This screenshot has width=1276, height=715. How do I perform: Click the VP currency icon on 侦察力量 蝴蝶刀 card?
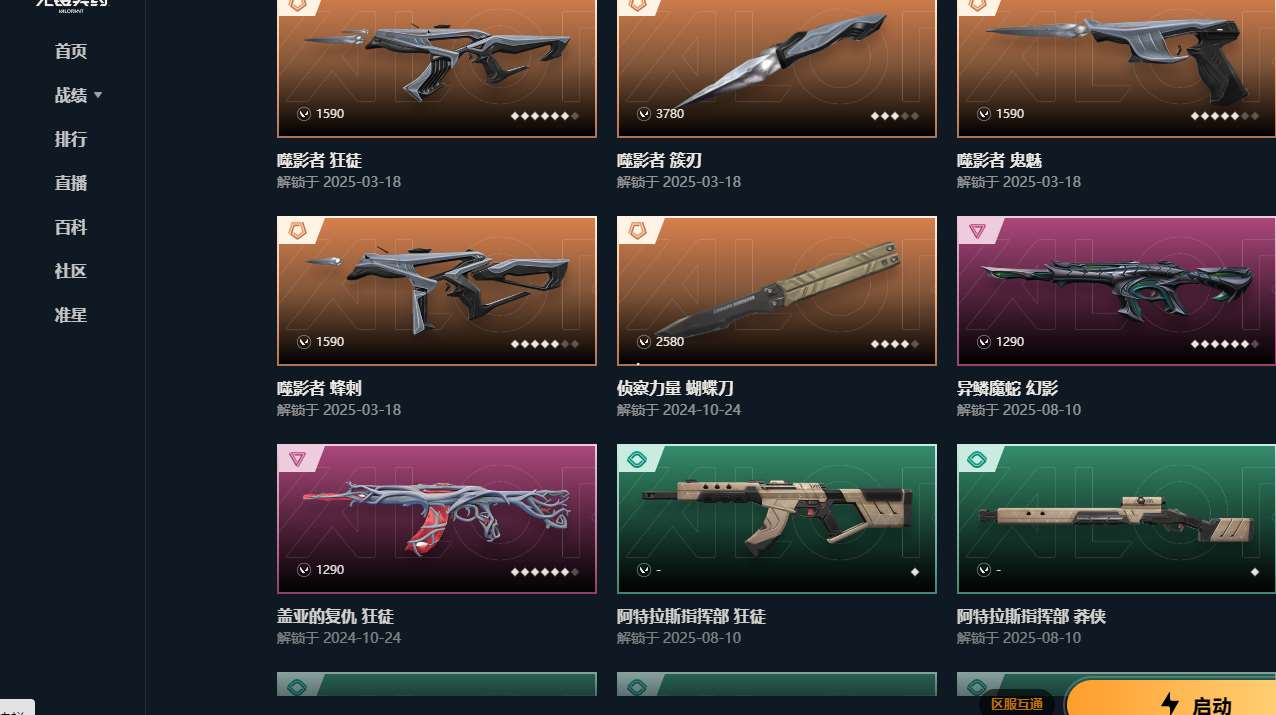click(644, 342)
